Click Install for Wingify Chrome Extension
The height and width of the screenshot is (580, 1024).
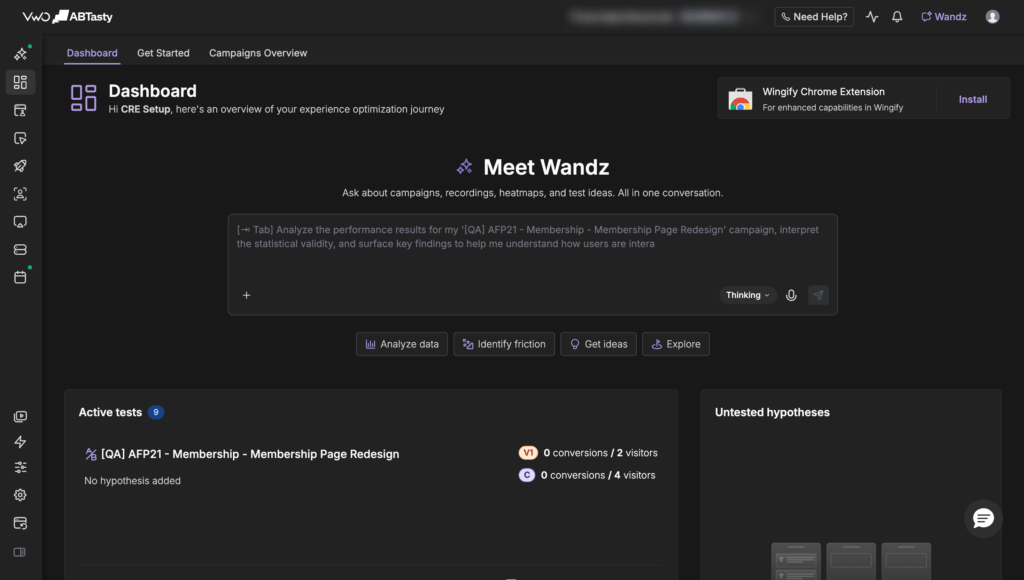tap(972, 99)
